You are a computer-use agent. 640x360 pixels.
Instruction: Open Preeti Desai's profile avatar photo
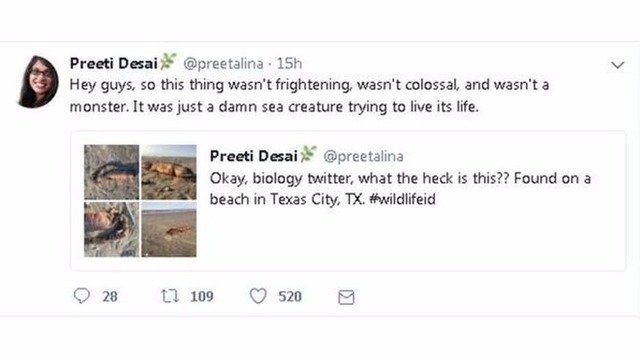[38, 82]
